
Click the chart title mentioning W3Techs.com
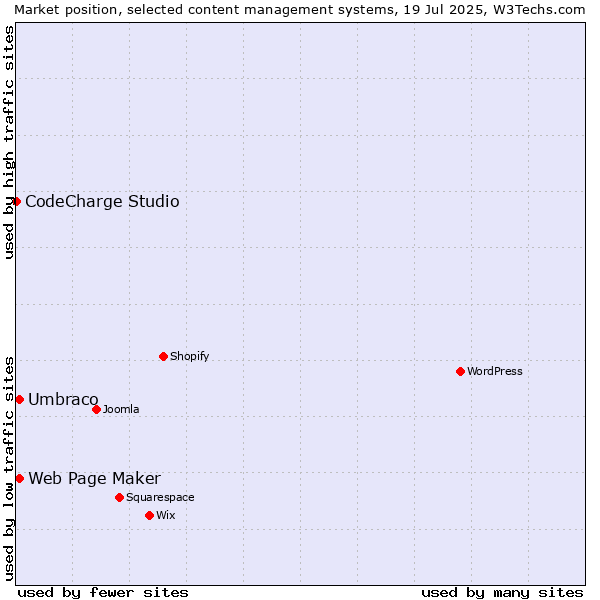click(300, 10)
